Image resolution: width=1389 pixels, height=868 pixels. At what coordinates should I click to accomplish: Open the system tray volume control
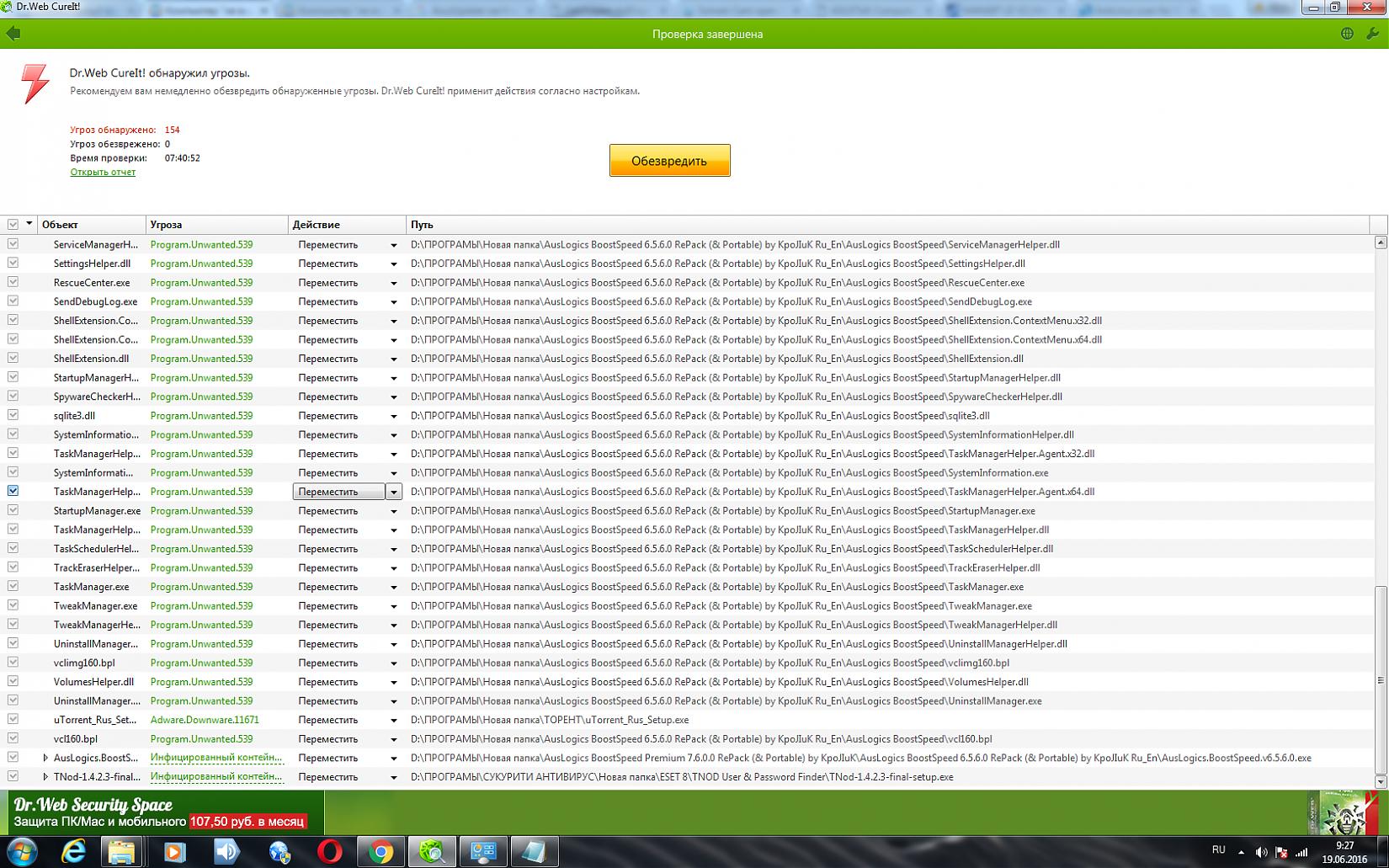[x=1261, y=852]
